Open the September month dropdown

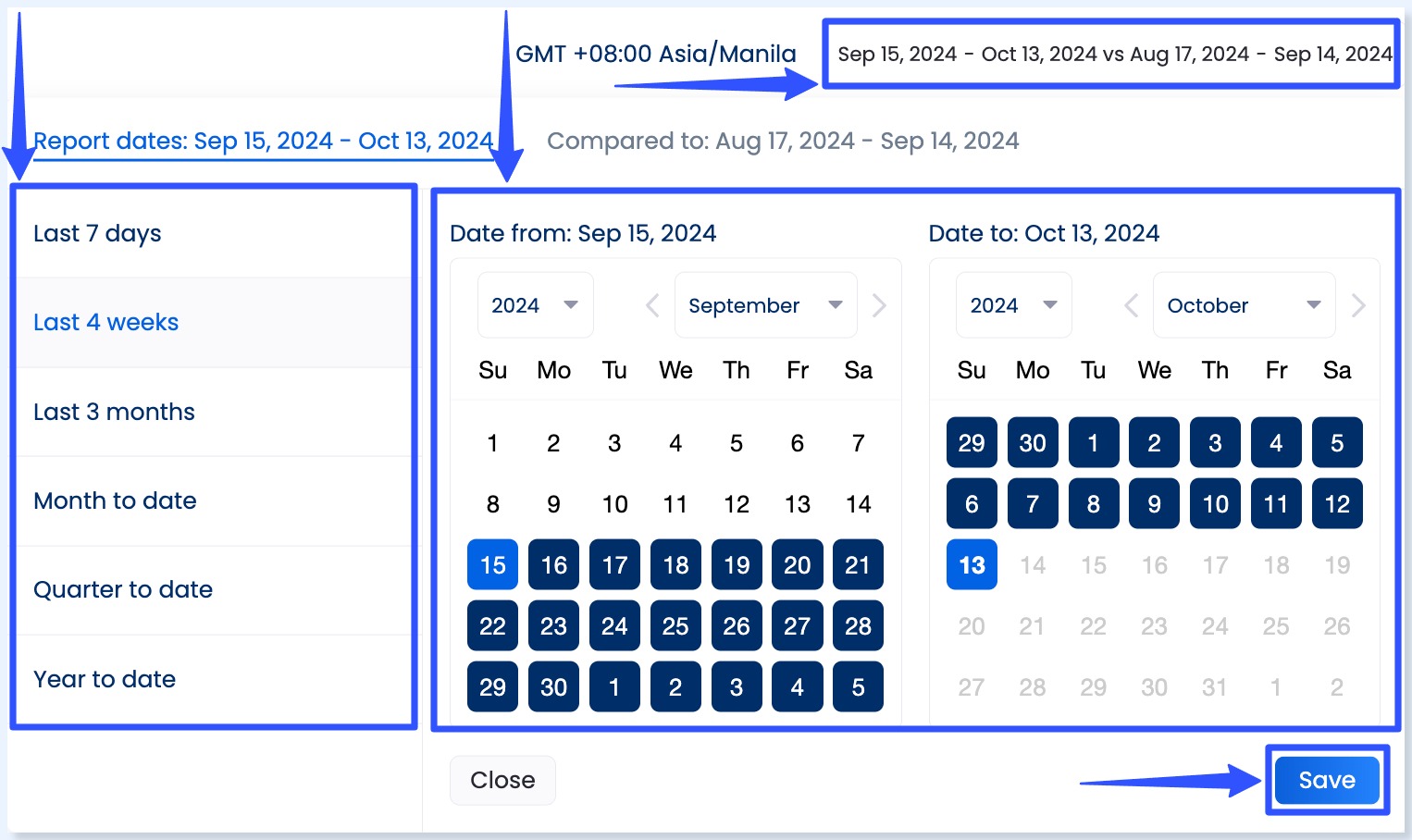(765, 305)
